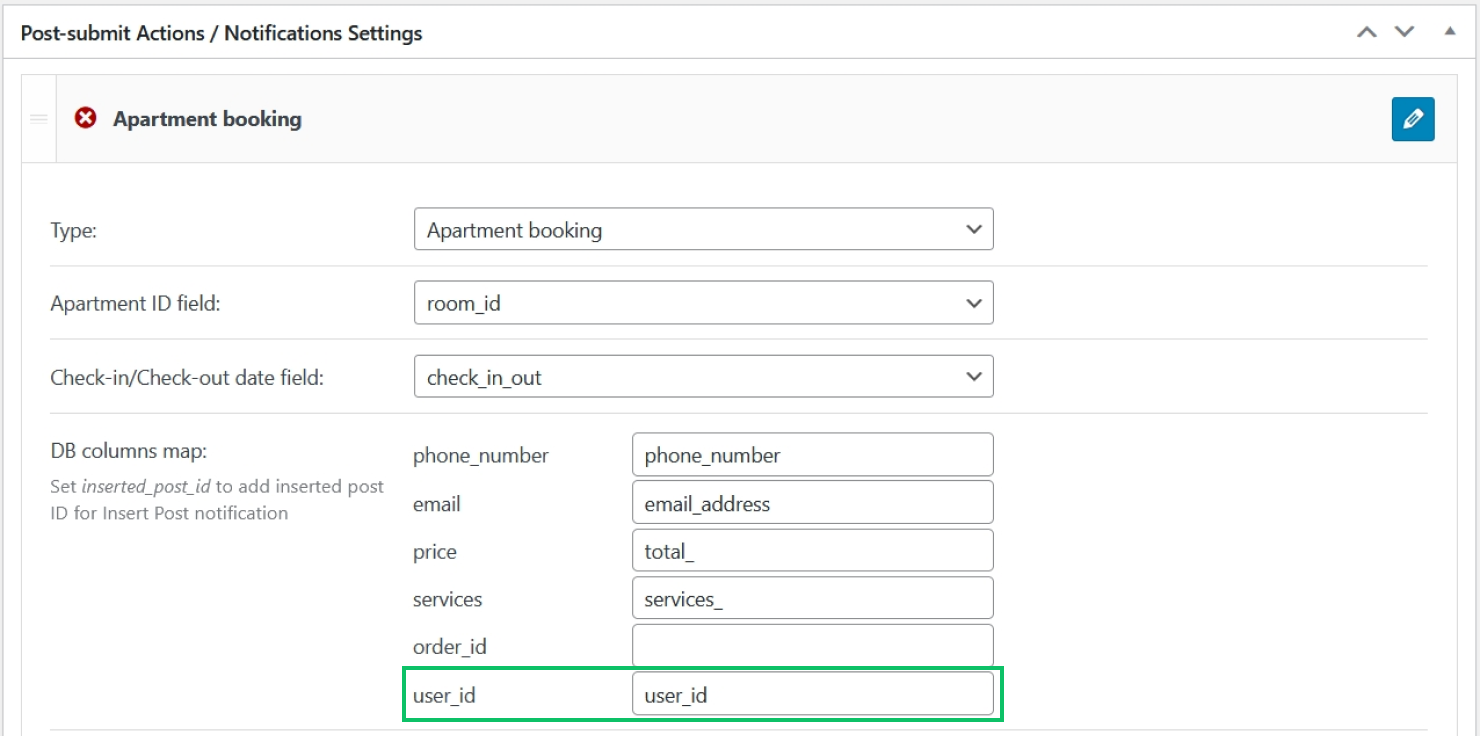The width and height of the screenshot is (1480, 736).
Task: Collapse the panel using the small triangle toggle
Action: coord(1450,31)
